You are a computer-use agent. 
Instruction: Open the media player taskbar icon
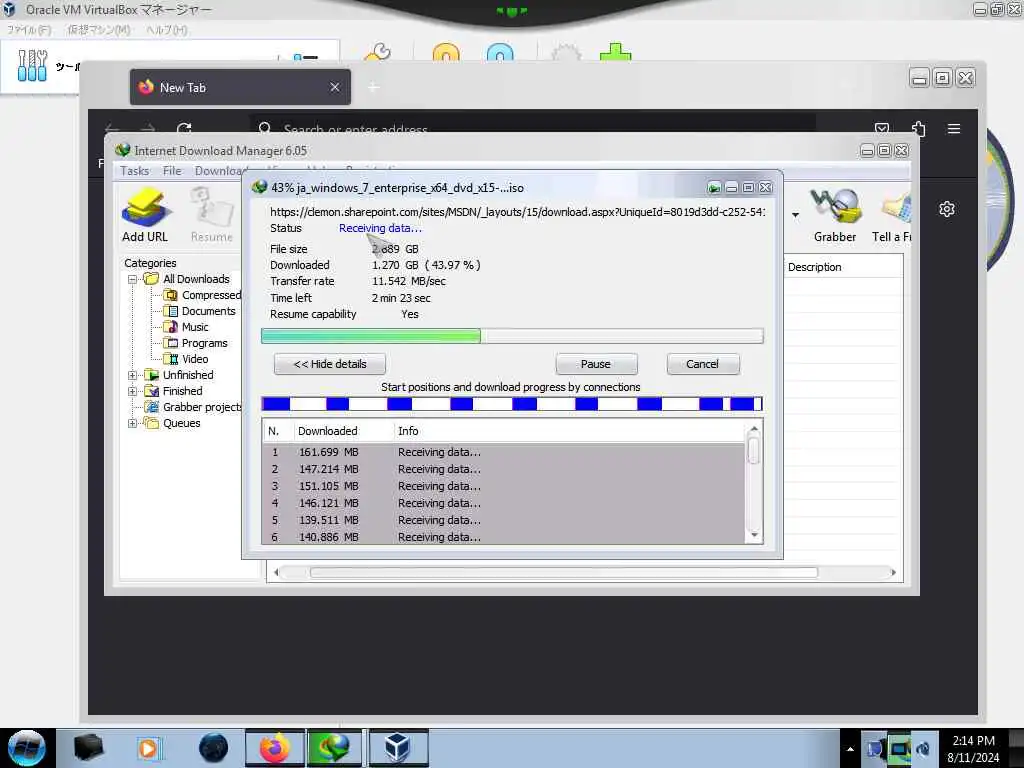148,748
